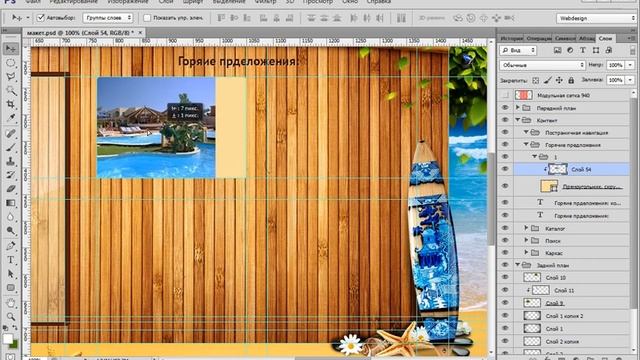Screen dimensions: 640x360
Task: Filter layers by smart object type
Action: [609, 50]
